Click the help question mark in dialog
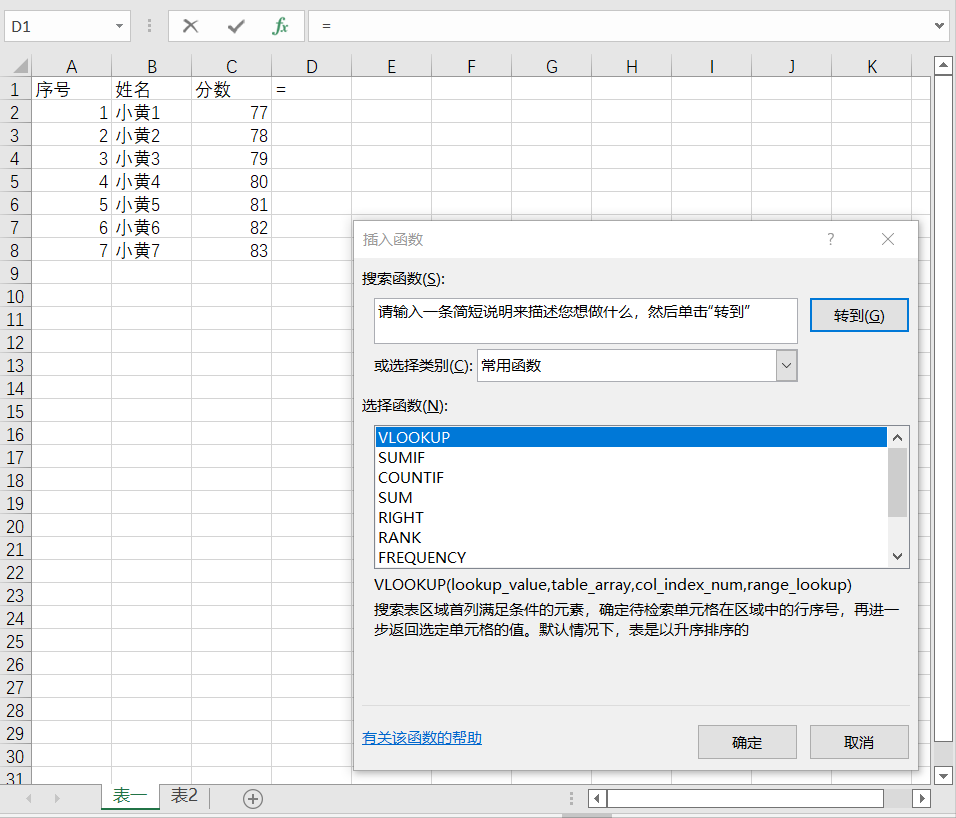This screenshot has width=956, height=818. point(830,239)
